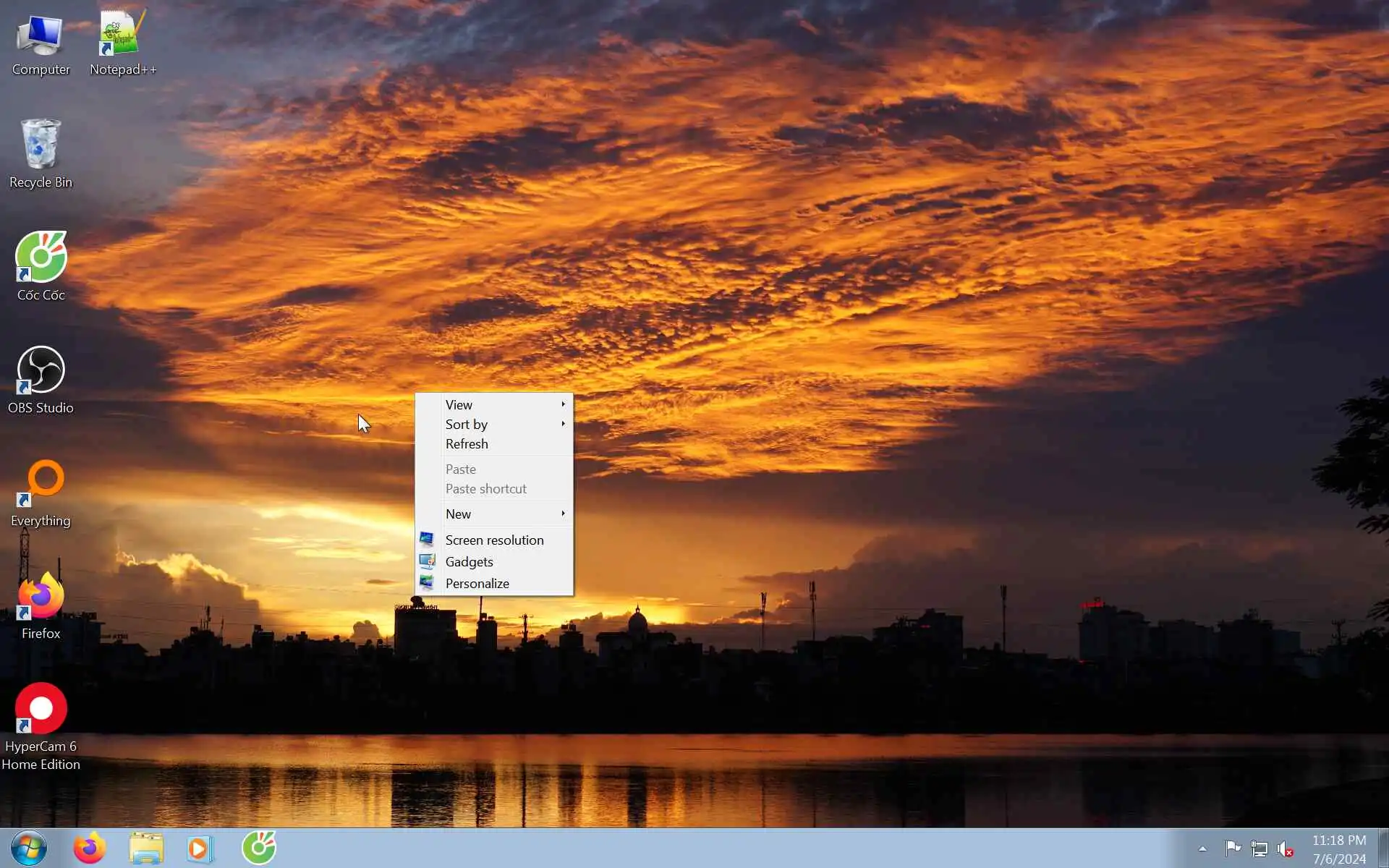Click the Cốc Cốc taskbar icon
This screenshot has width=1389, height=868.
(259, 848)
